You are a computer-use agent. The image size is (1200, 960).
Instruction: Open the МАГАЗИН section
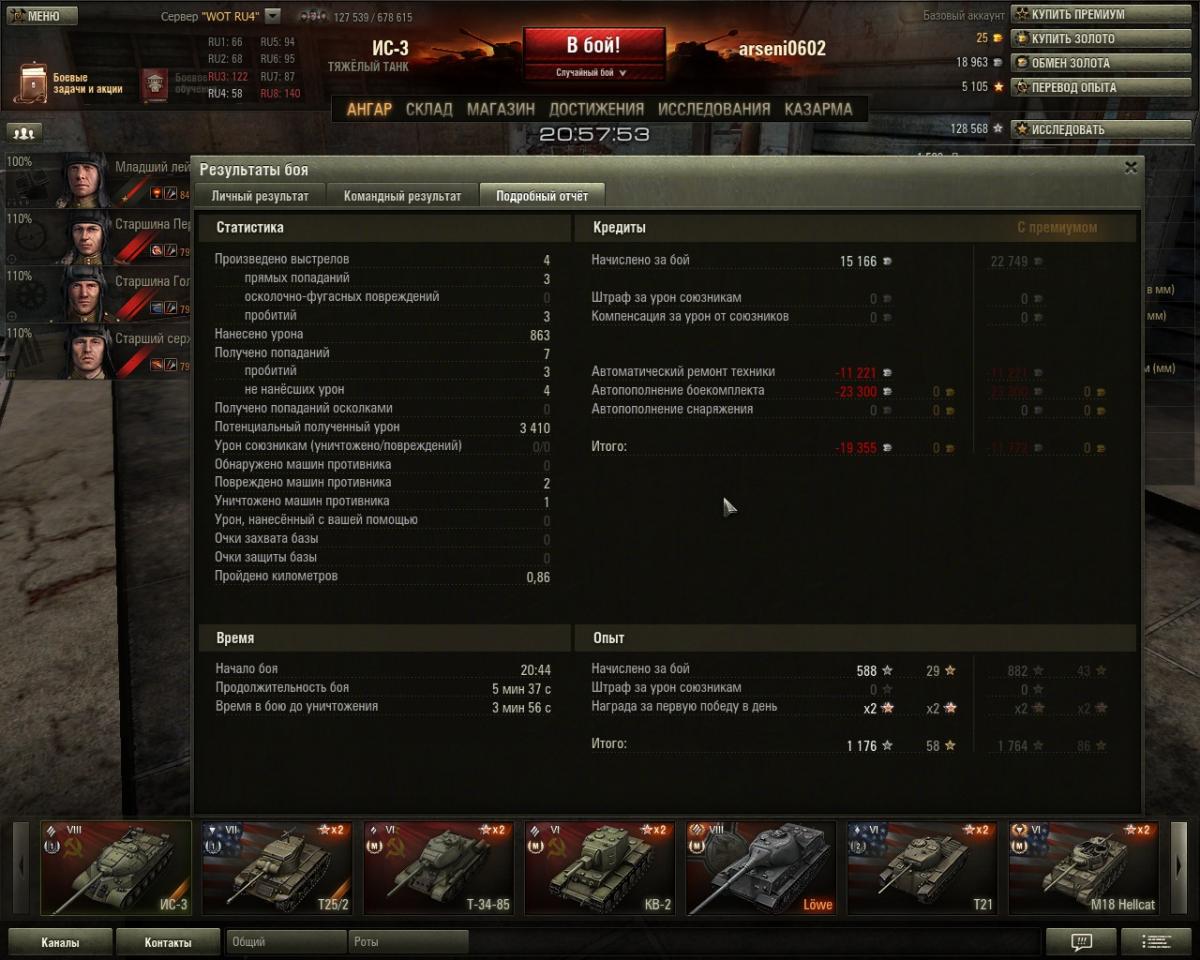[501, 109]
